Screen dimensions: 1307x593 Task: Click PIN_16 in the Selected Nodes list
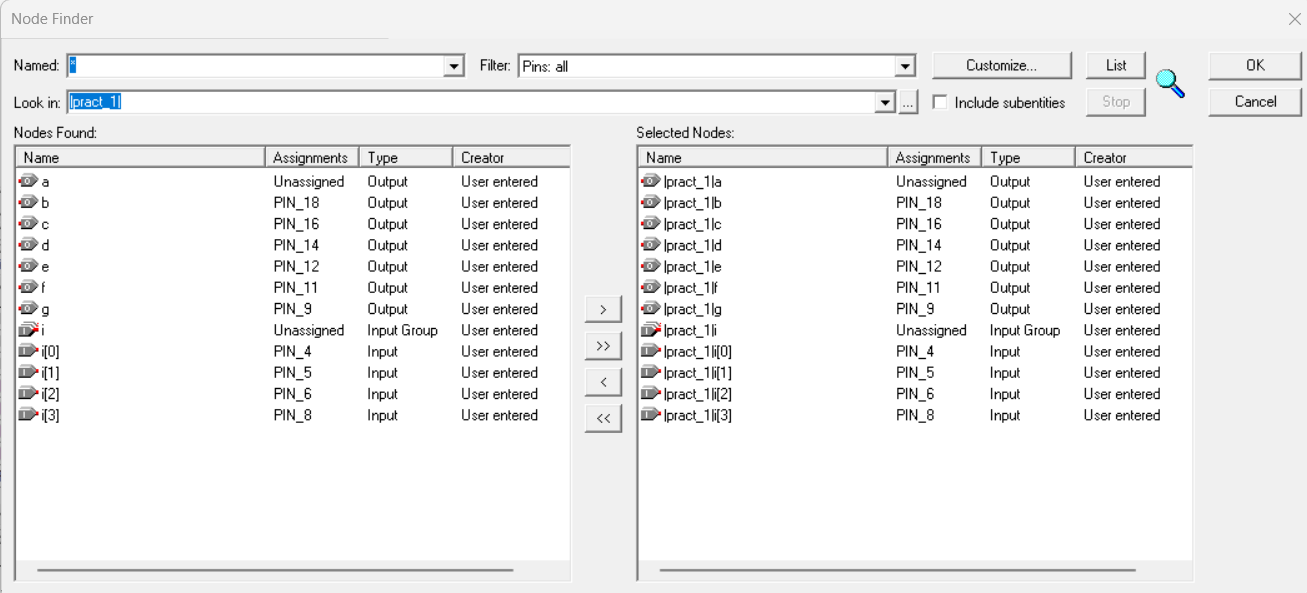click(x=919, y=224)
